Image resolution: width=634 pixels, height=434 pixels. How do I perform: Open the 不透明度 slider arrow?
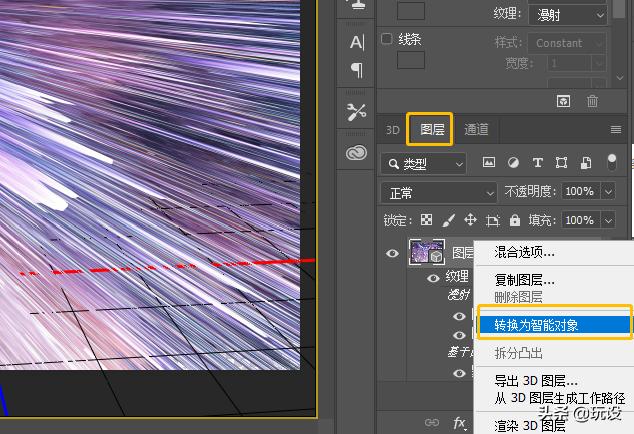[609, 191]
